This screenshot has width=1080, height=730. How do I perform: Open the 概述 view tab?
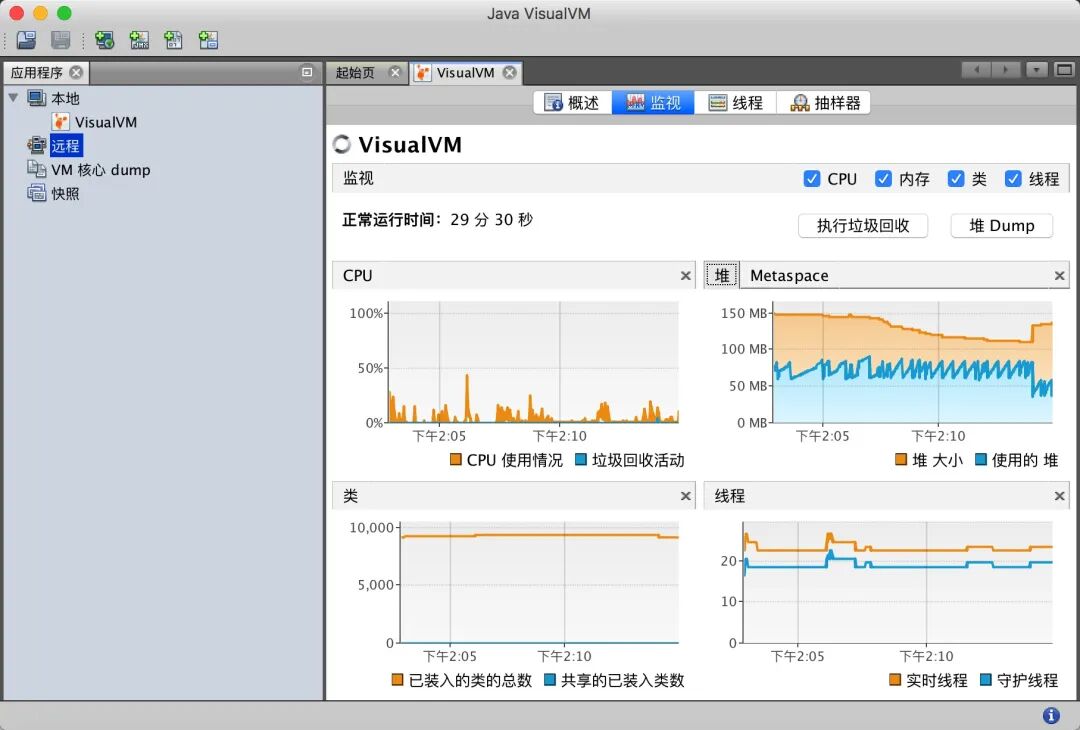[x=572, y=103]
